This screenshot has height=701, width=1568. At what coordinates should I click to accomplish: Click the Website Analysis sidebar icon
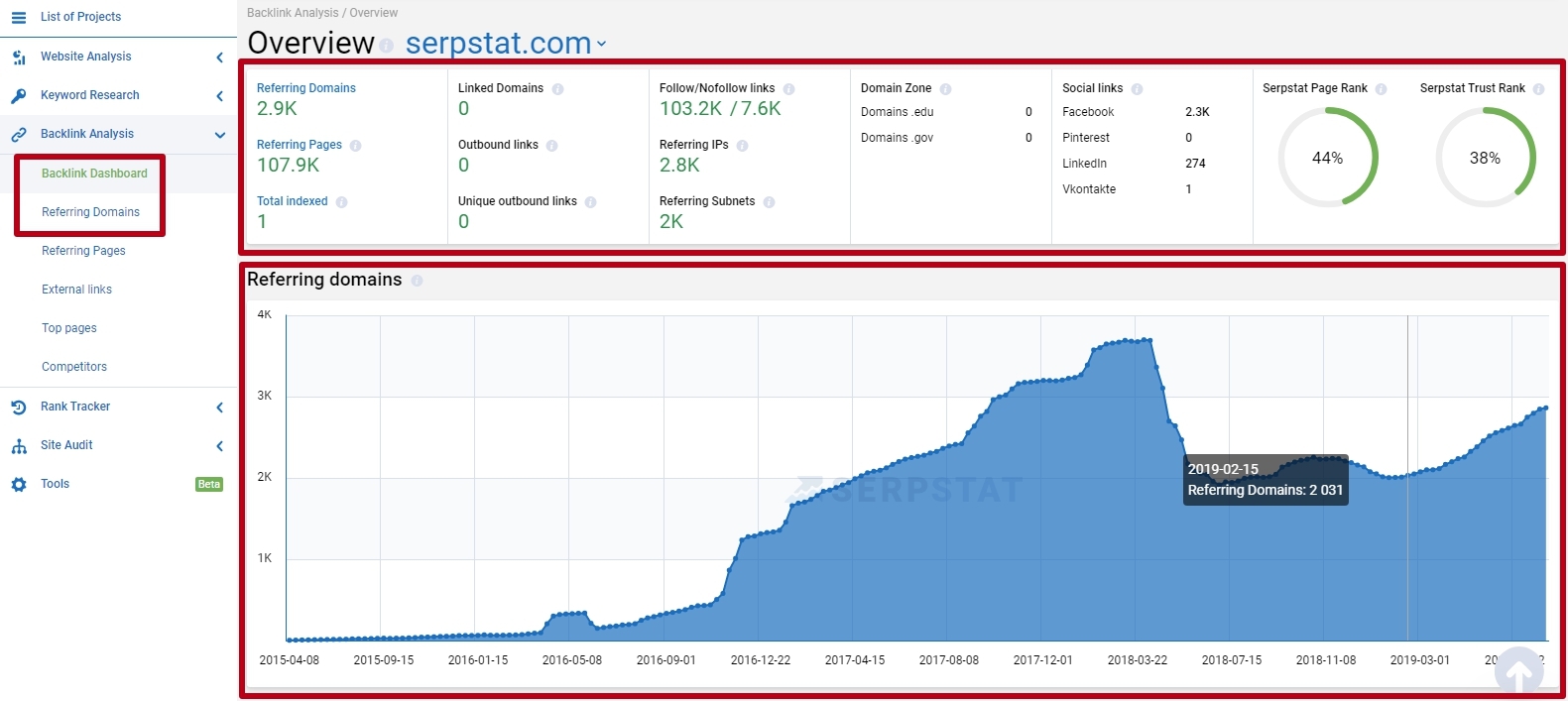[x=19, y=58]
